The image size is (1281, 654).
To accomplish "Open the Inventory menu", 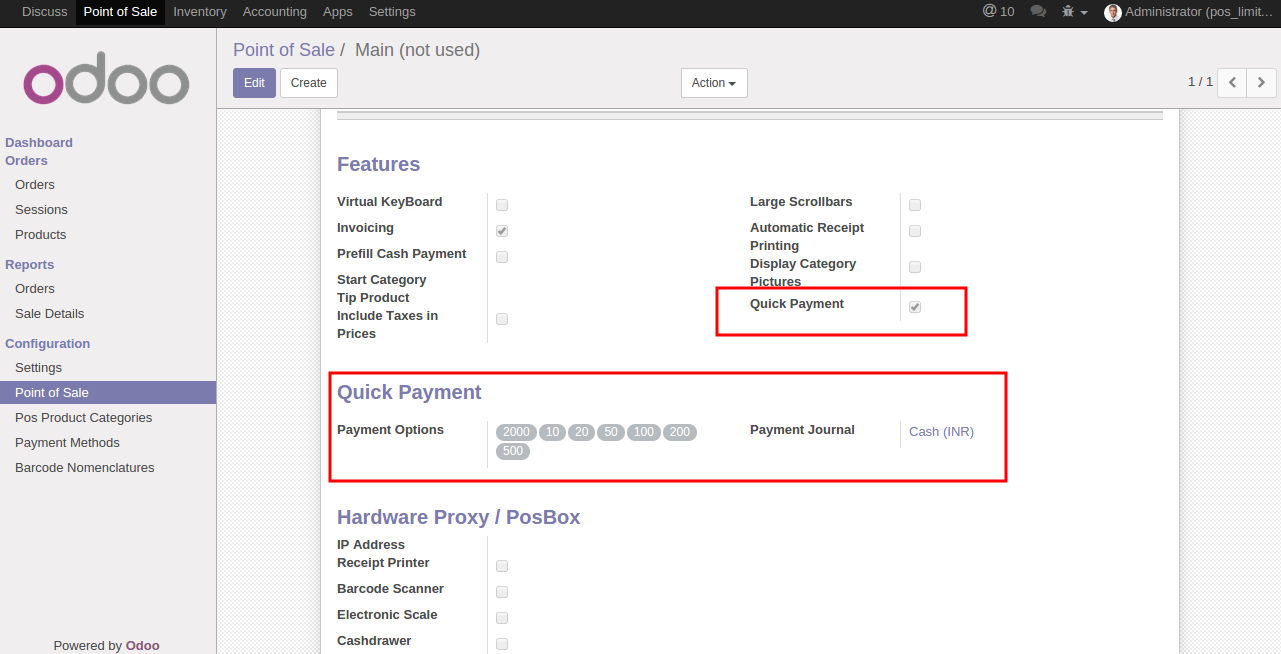I will click(200, 12).
